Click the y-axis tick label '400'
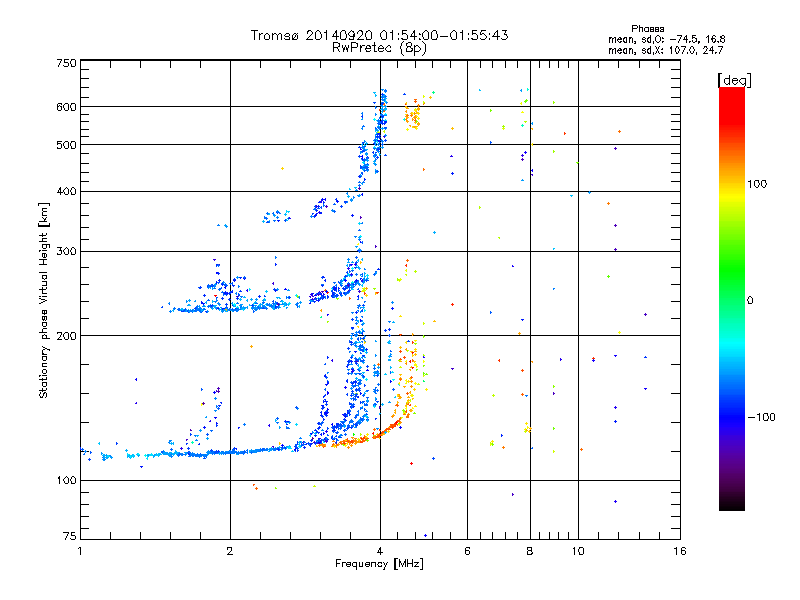800x600 pixels. click(66, 192)
